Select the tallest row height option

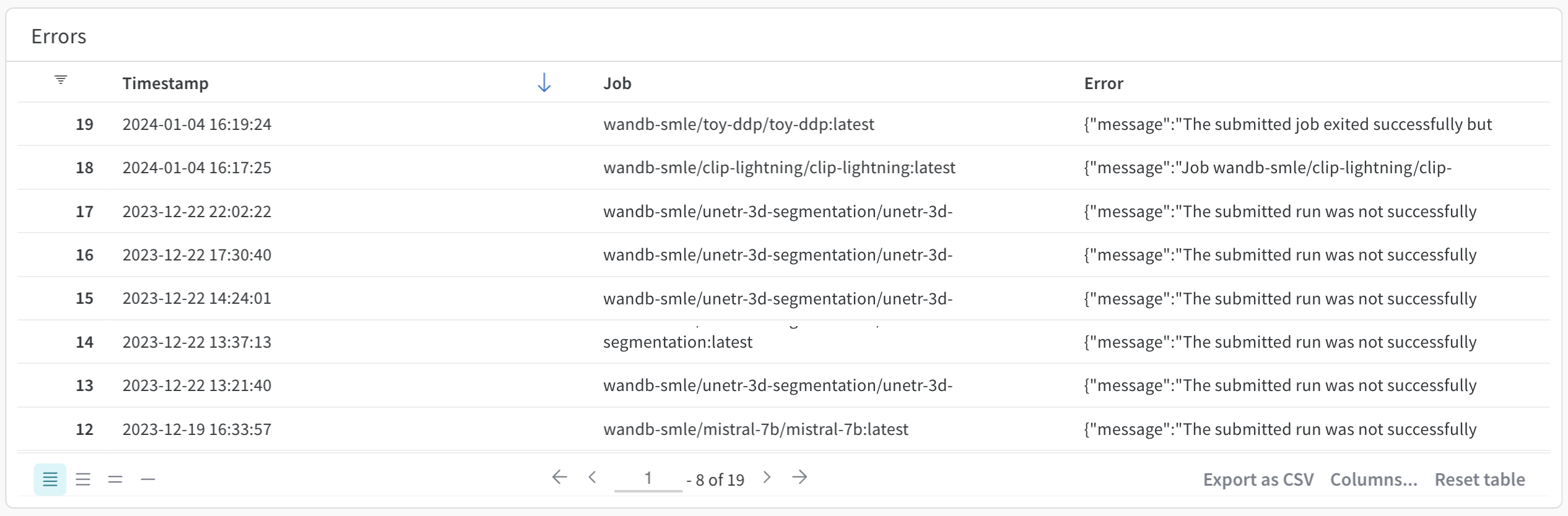50,479
